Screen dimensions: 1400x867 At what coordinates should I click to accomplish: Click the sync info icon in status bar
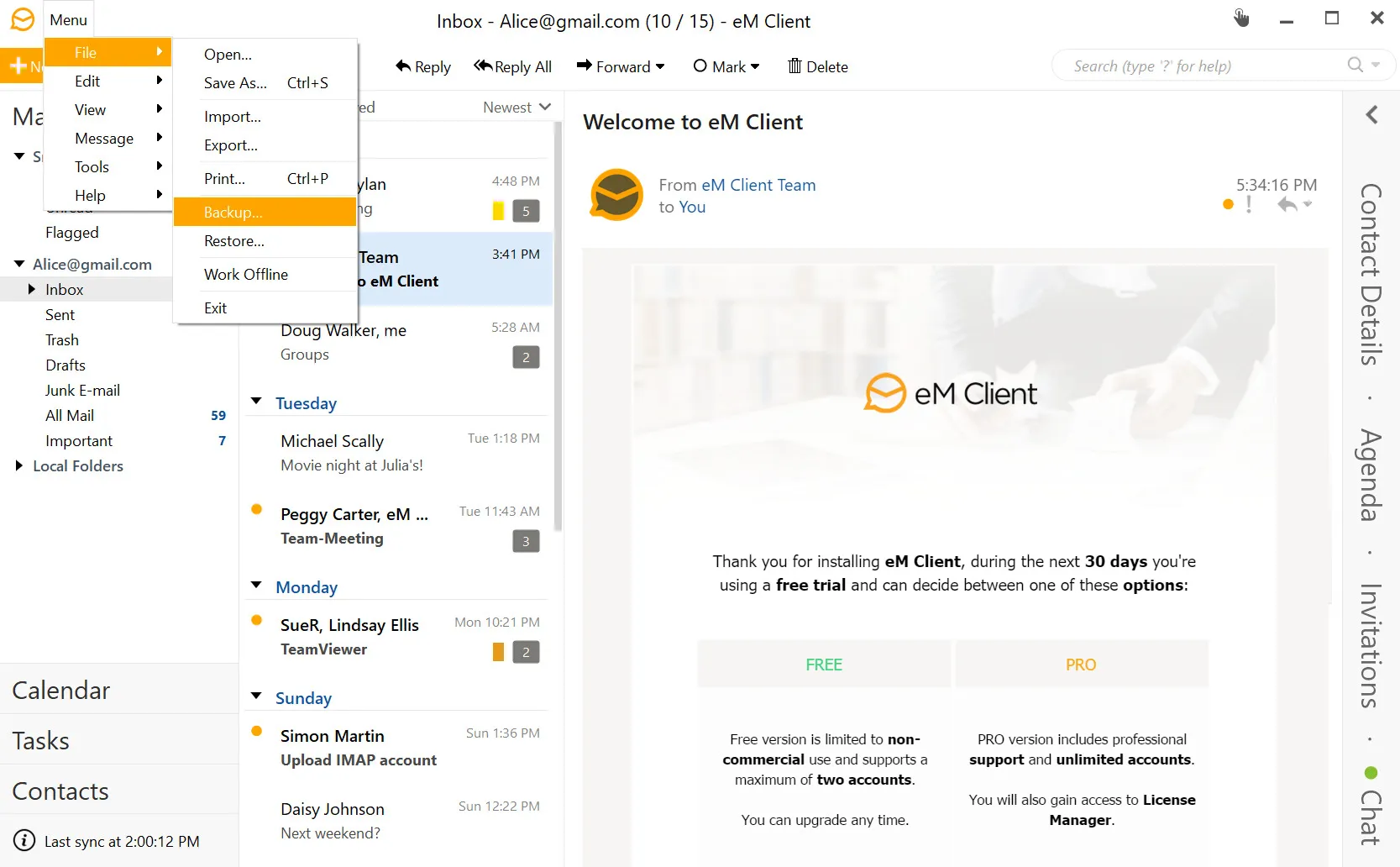(24, 840)
